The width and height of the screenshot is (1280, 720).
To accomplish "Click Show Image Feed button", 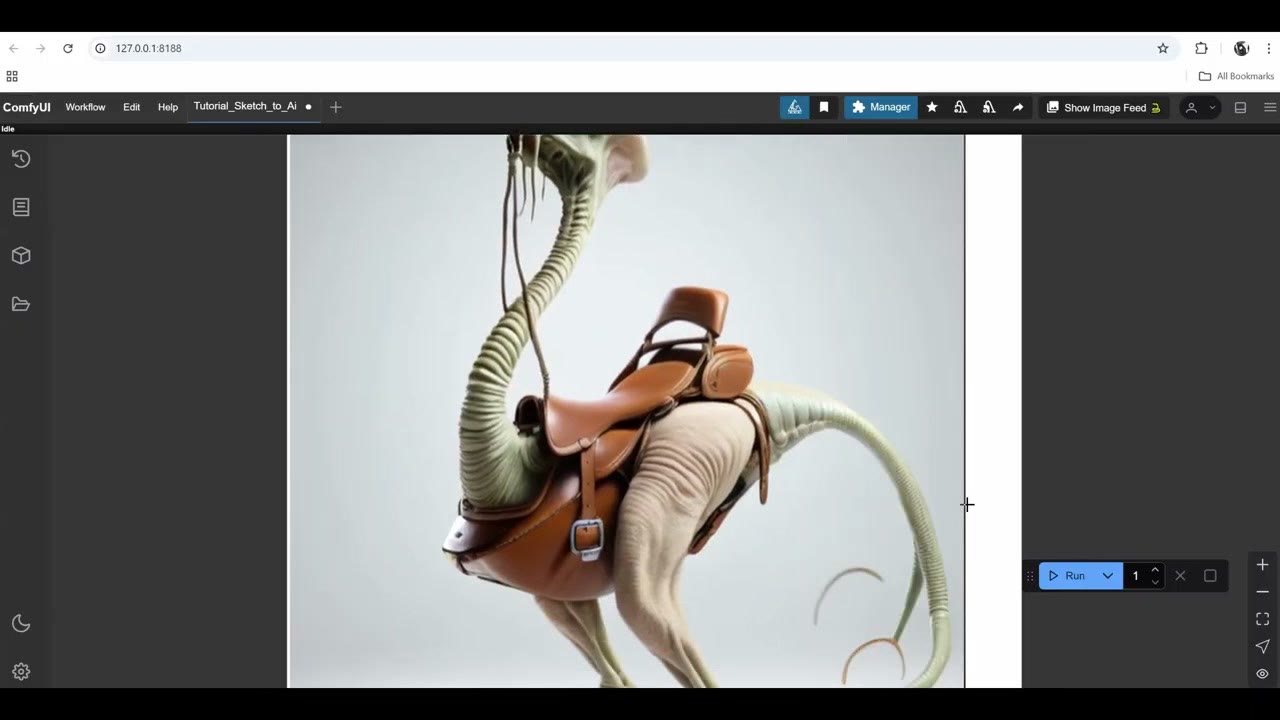I will click(x=1103, y=107).
